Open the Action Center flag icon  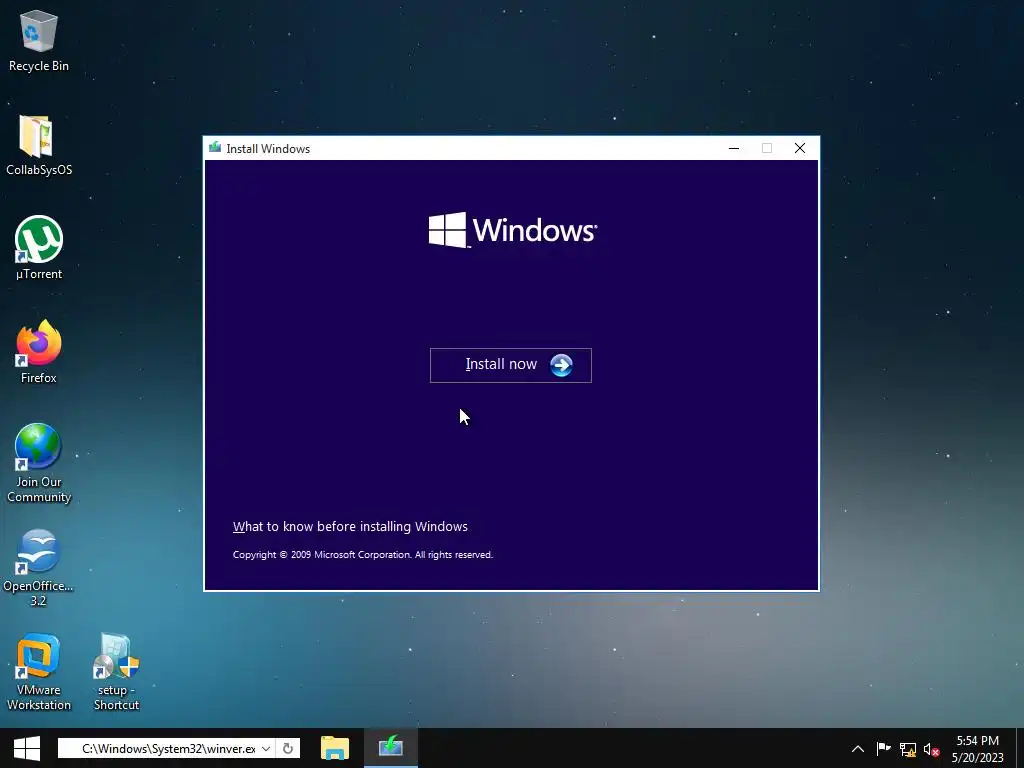click(884, 749)
